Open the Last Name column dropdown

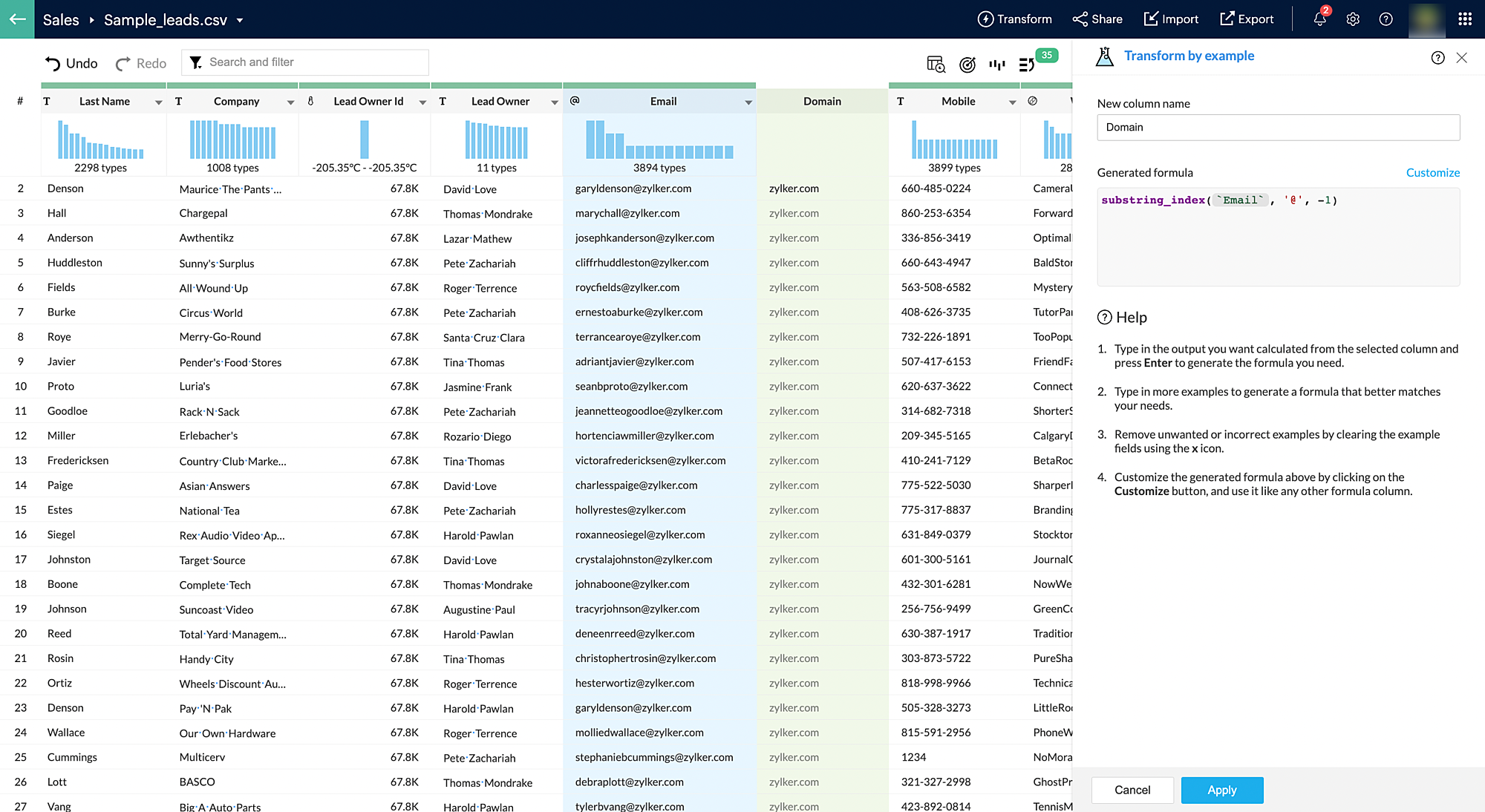(x=158, y=102)
